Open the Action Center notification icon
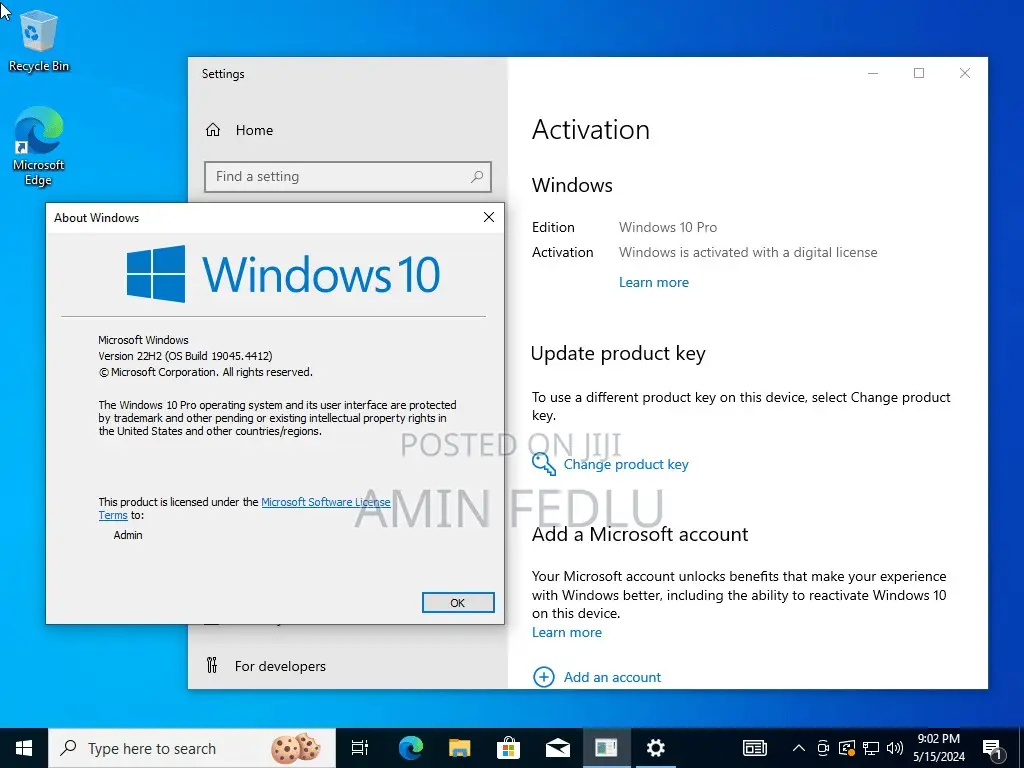Screen dimensions: 1024x768 click(x=991, y=748)
